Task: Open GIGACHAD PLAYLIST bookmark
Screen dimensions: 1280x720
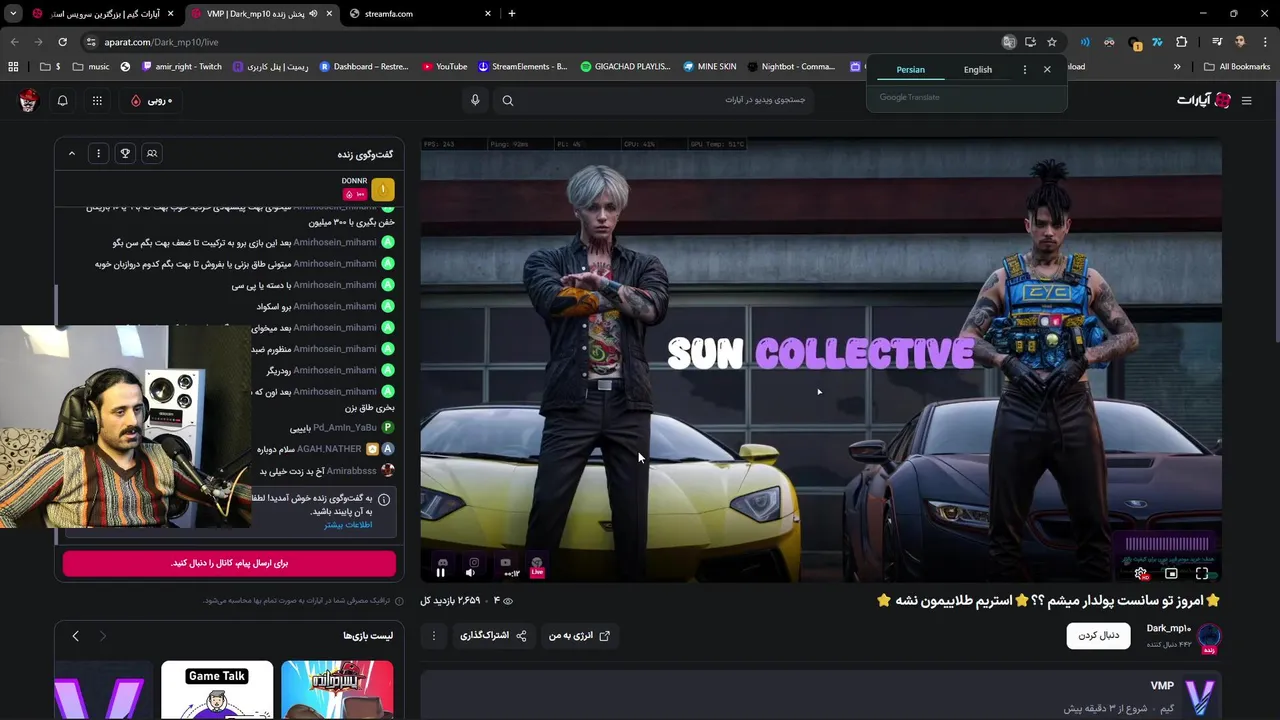Action: click(x=625, y=67)
